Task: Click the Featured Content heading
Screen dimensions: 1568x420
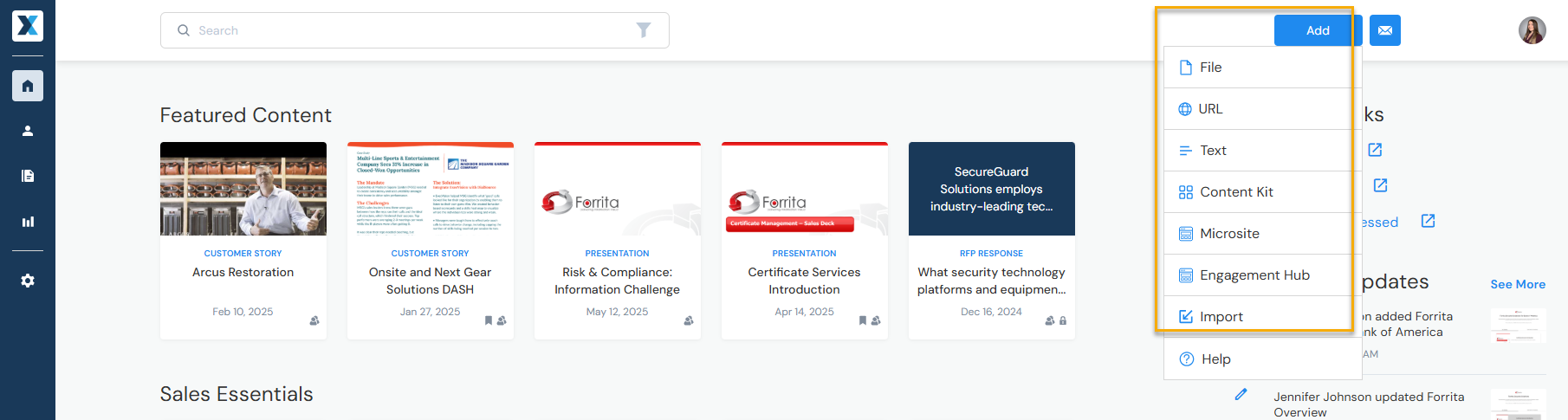Action: pyautogui.click(x=246, y=115)
